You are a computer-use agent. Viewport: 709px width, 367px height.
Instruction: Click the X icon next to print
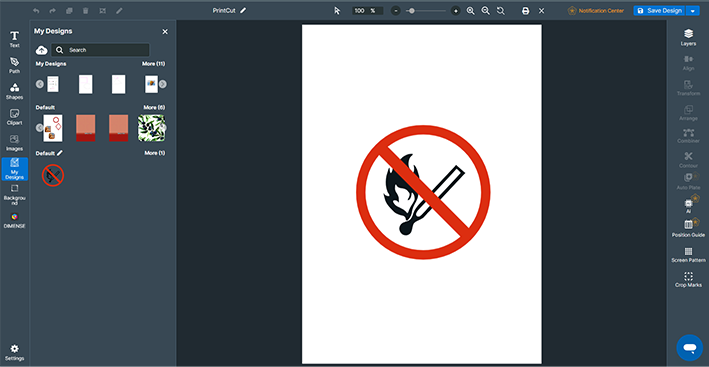[541, 11]
